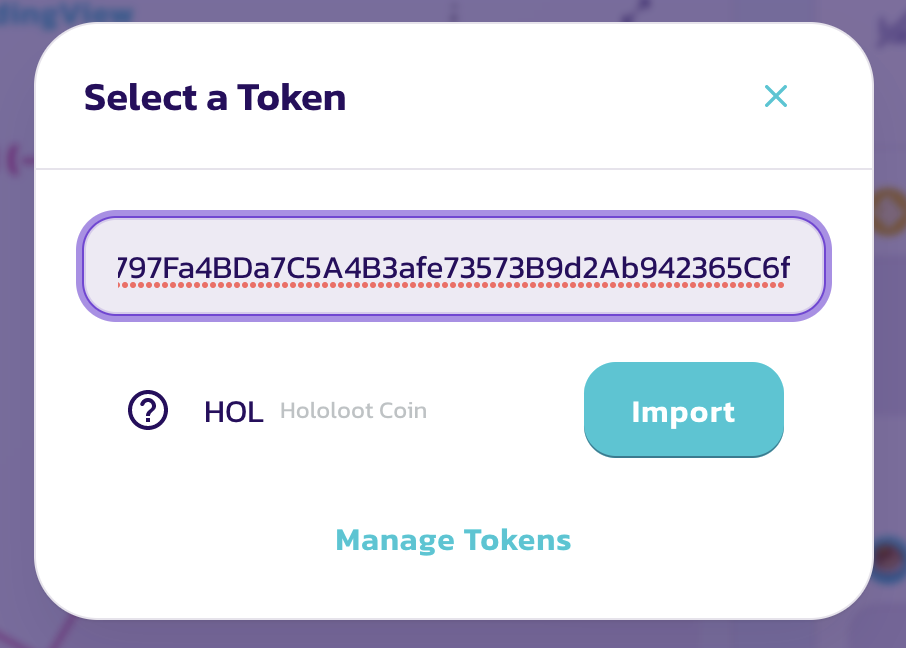Click the red dotted spellcheck underline

(450, 284)
